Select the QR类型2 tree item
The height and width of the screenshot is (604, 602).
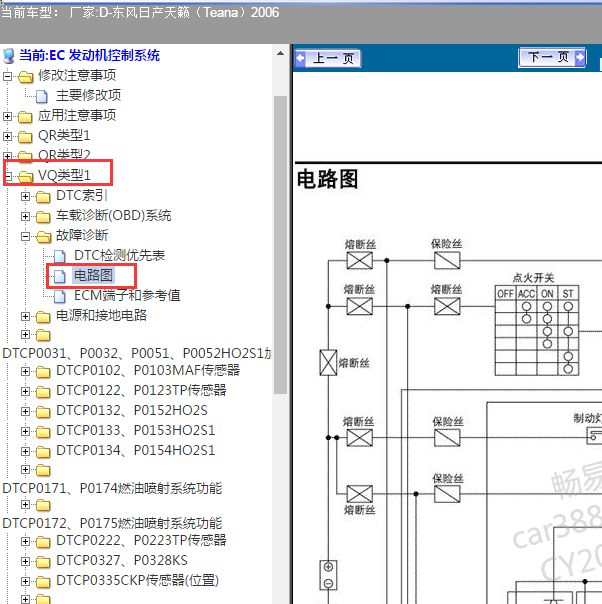64,155
